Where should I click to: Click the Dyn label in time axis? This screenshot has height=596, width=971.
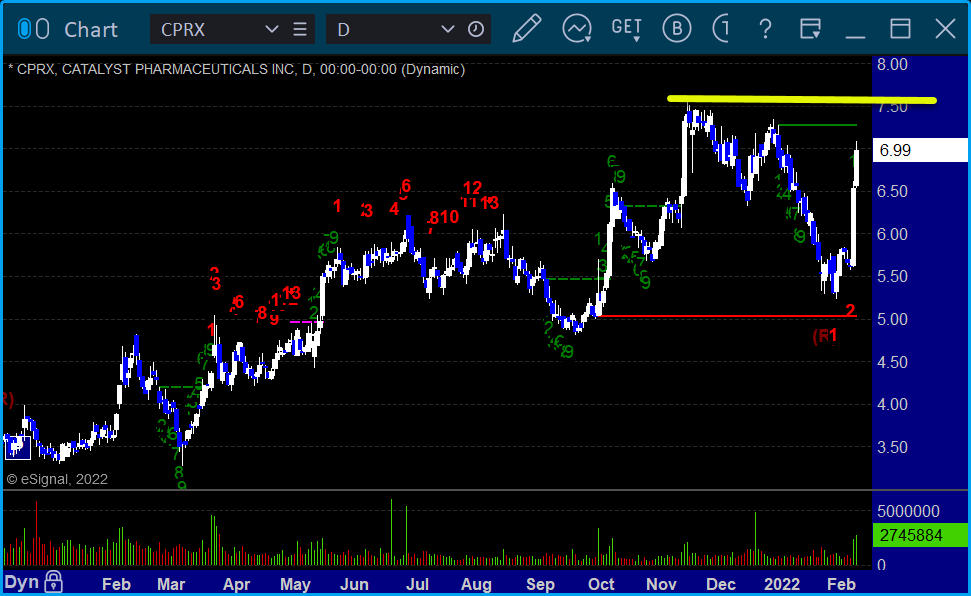(x=22, y=582)
